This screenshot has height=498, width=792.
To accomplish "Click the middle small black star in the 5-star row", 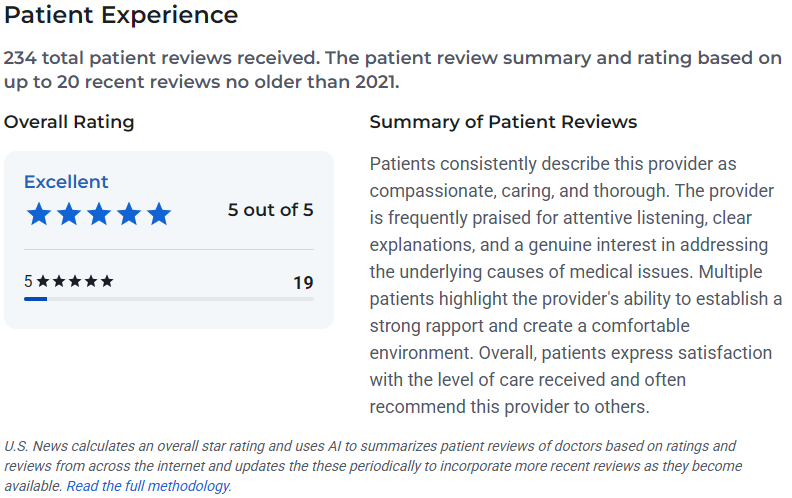I will [x=75, y=281].
